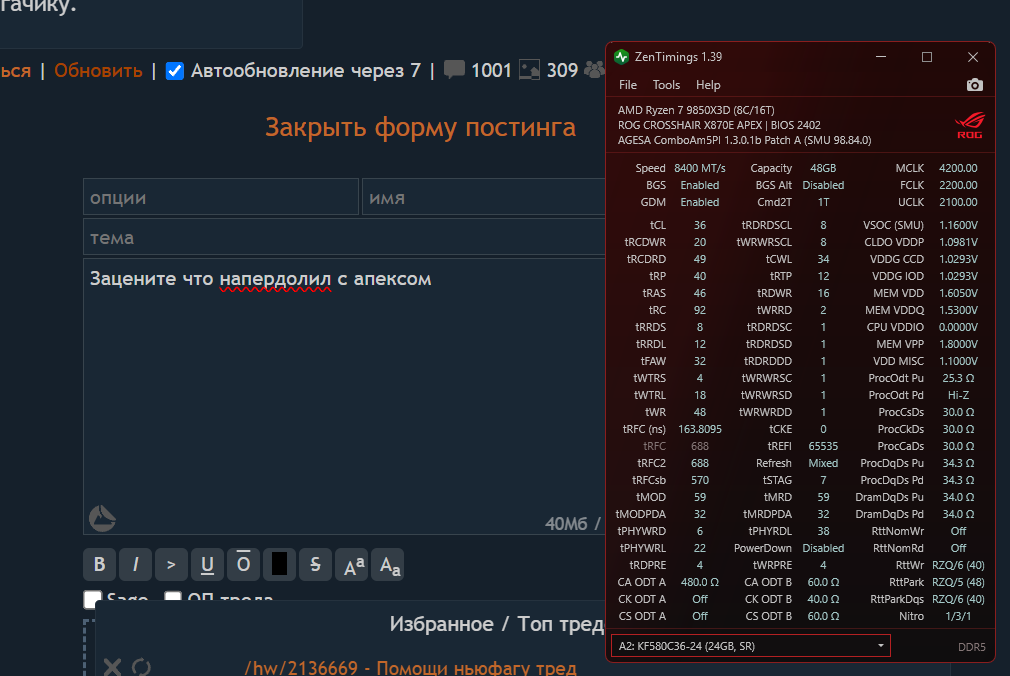Click the RttPark value RZQ/5 (48)
Image resolution: width=1010 pixels, height=676 pixels.
coord(958,582)
